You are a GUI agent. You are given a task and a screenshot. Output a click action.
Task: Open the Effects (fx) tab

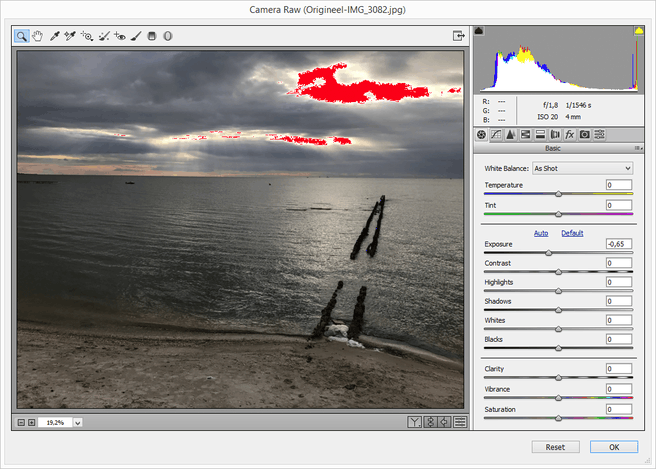(569, 135)
